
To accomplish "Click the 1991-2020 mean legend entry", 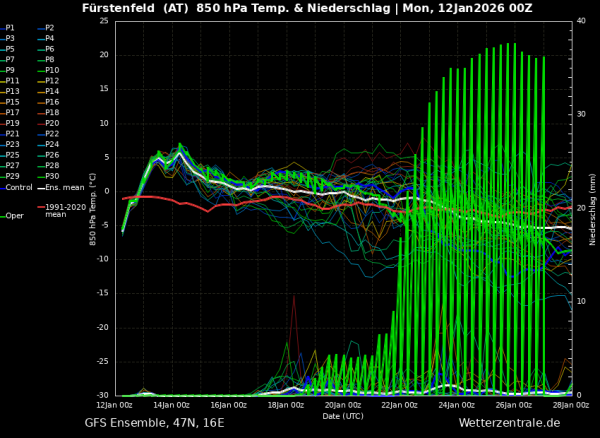I will pos(62,211).
